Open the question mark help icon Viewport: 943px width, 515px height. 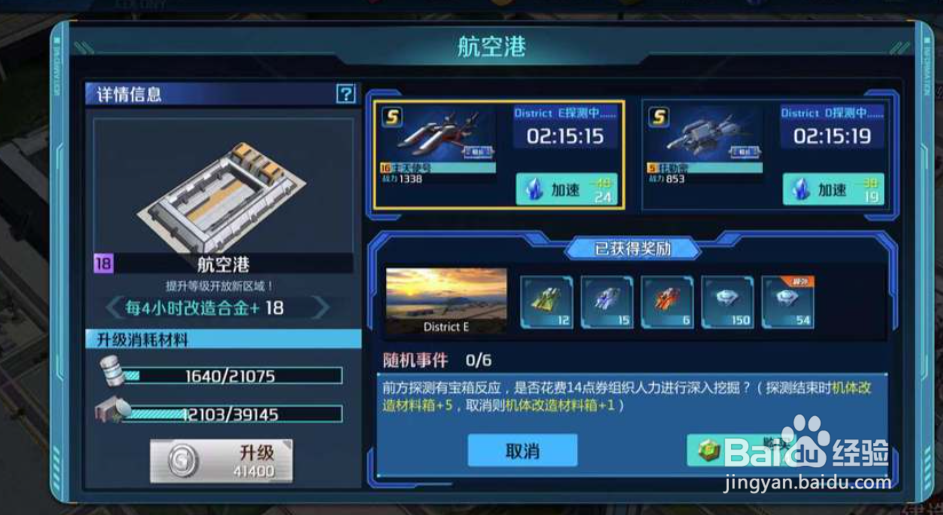345,93
